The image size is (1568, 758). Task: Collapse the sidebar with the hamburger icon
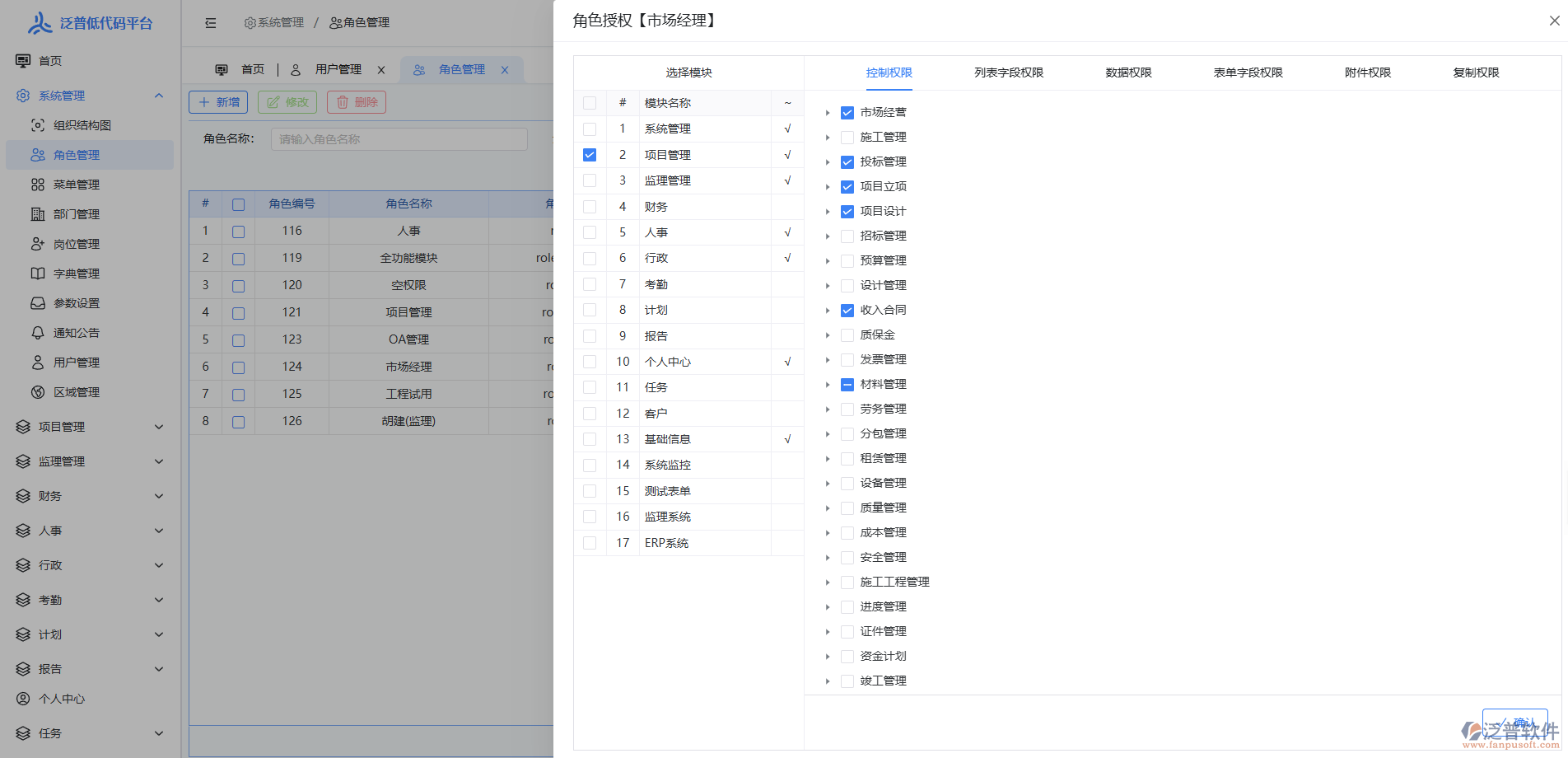pyautogui.click(x=210, y=22)
